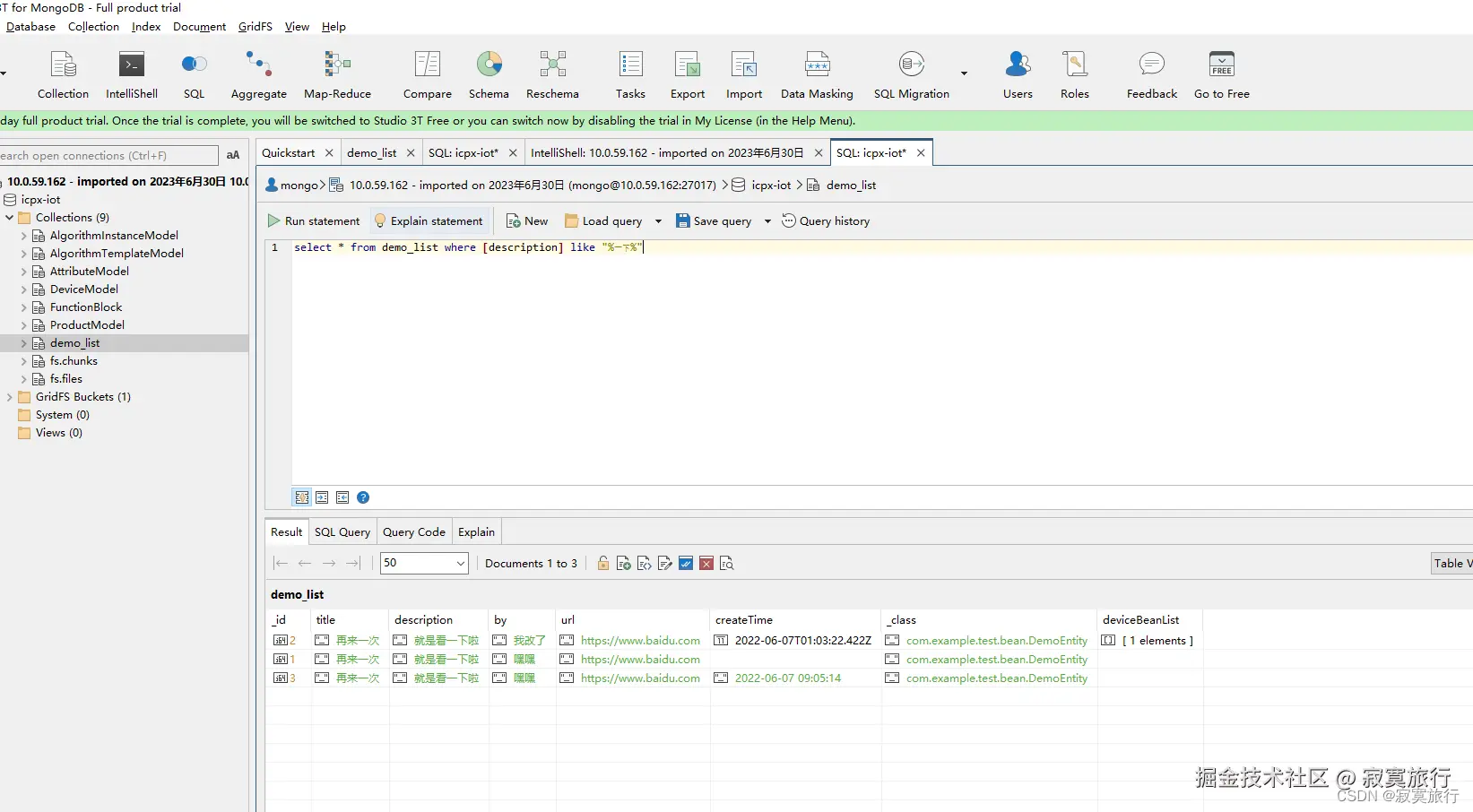This screenshot has height=812, width=1473.
Task: Switch to the Query Code tab
Action: pos(413,531)
